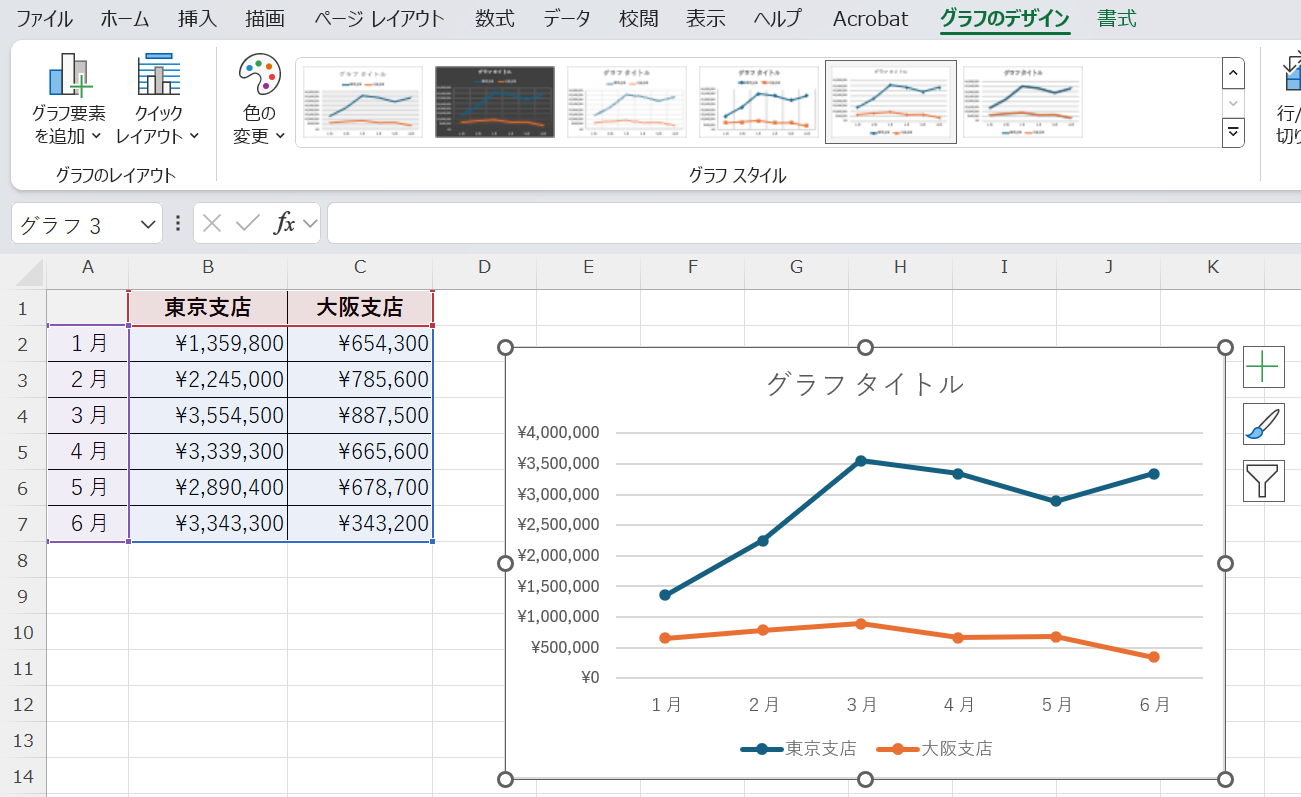Open the chart styles gallery expander arrow
Image resolution: width=1301 pixels, height=797 pixels.
pos(1233,131)
